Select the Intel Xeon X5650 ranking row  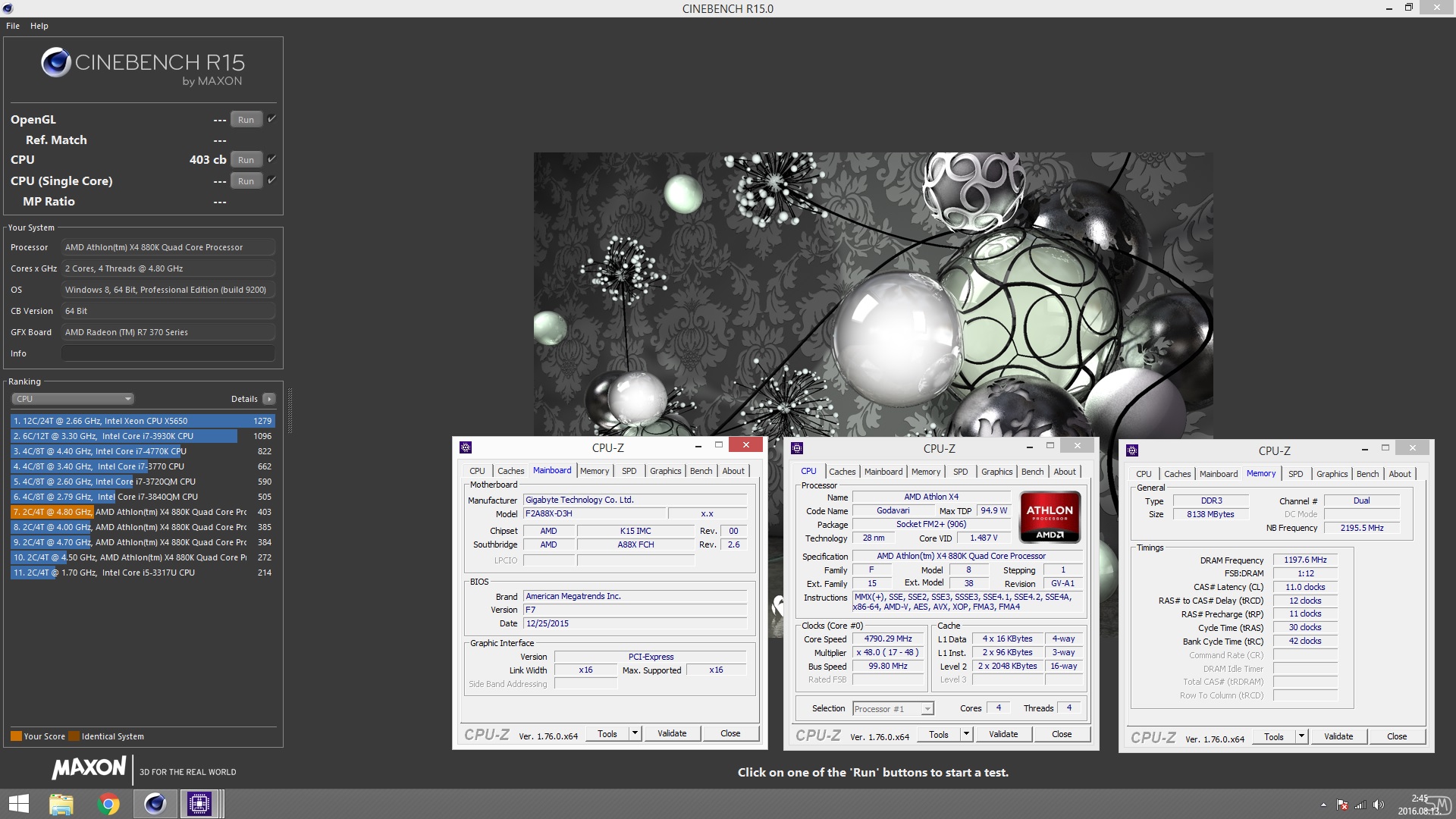coord(143,421)
